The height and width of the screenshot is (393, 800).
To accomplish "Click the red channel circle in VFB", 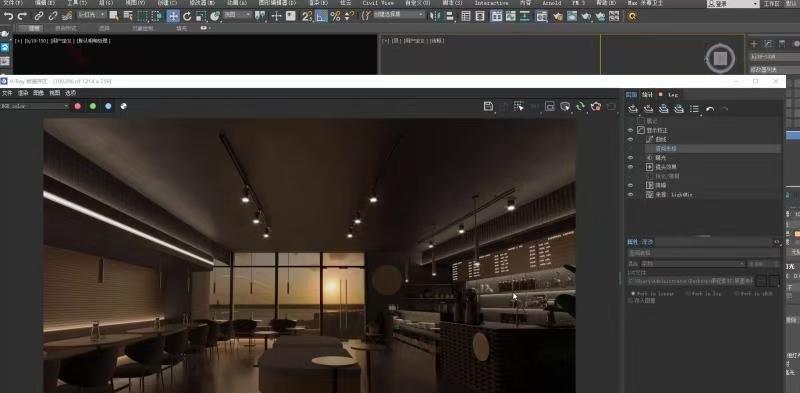I will coord(78,106).
